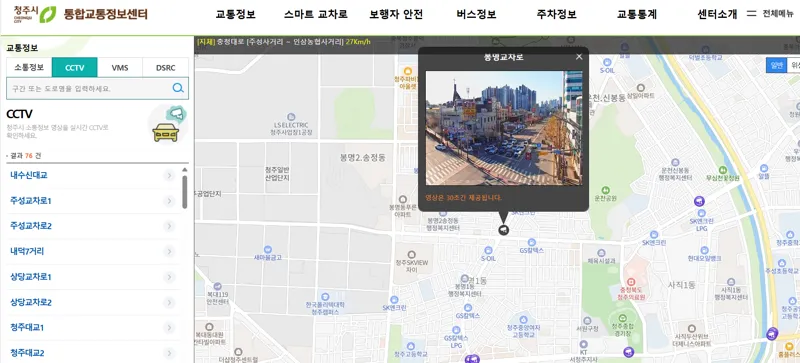Expand the 상당교차로2 row arrow
This screenshot has width=800, height=363.
pos(169,302)
